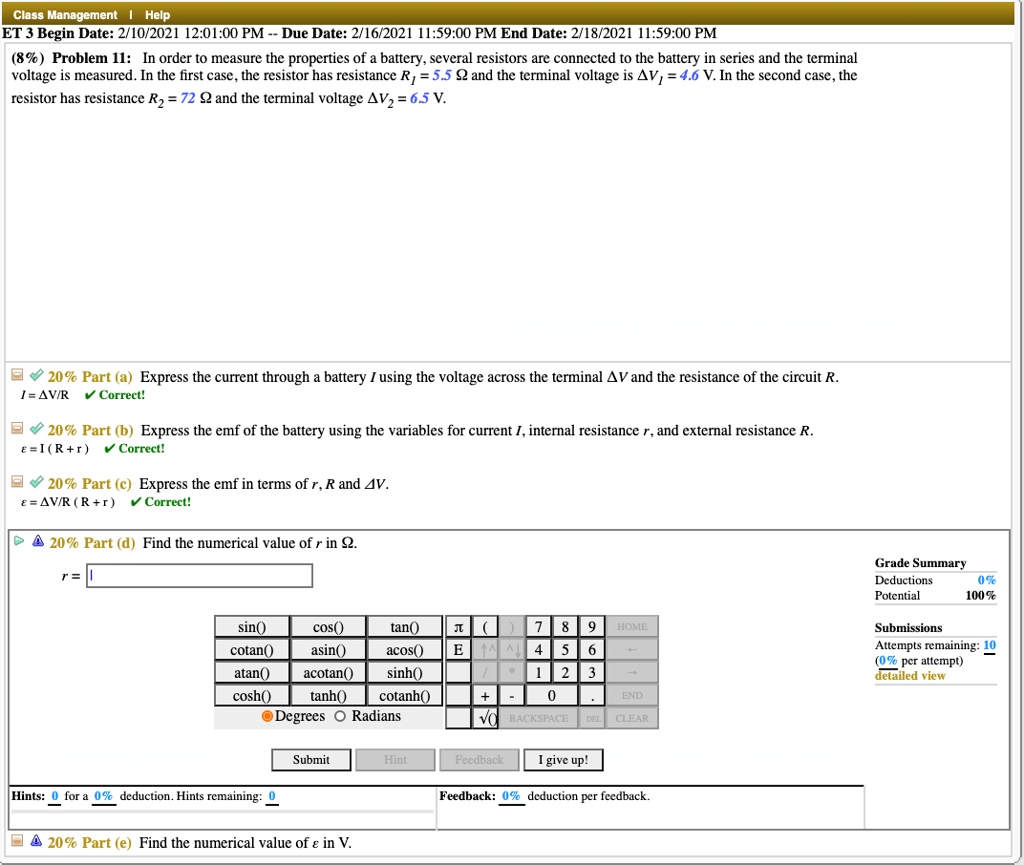Click the open parenthesis key
1024x865 pixels.
485,627
